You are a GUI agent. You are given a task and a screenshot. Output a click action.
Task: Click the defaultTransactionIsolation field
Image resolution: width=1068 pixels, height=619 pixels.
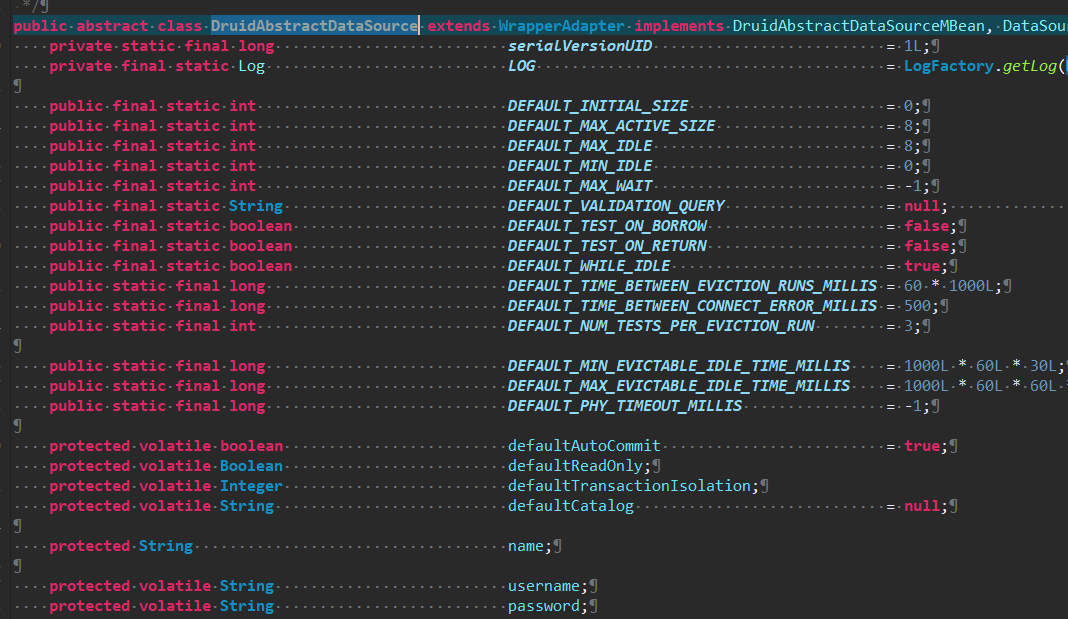coord(629,486)
